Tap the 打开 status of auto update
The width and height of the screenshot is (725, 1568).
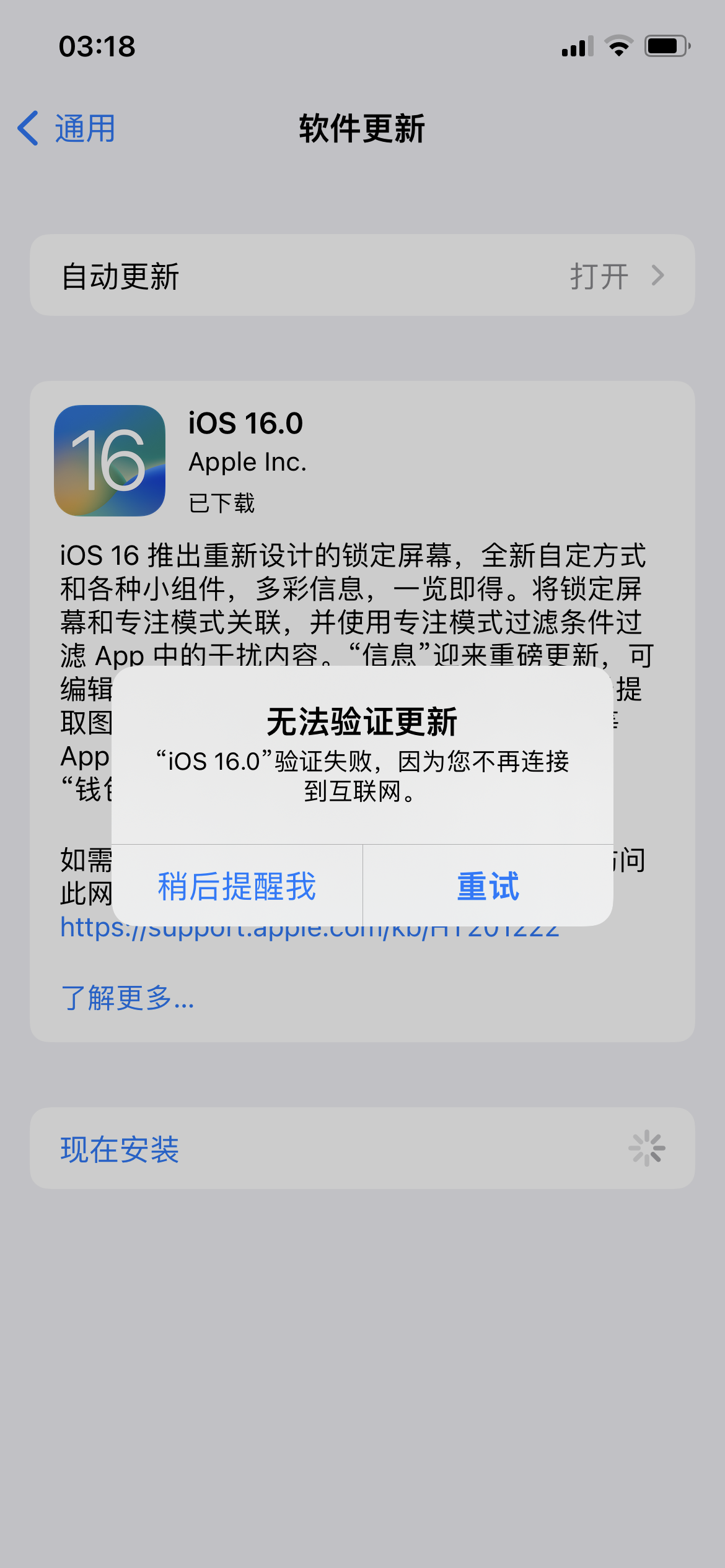pyautogui.click(x=599, y=276)
